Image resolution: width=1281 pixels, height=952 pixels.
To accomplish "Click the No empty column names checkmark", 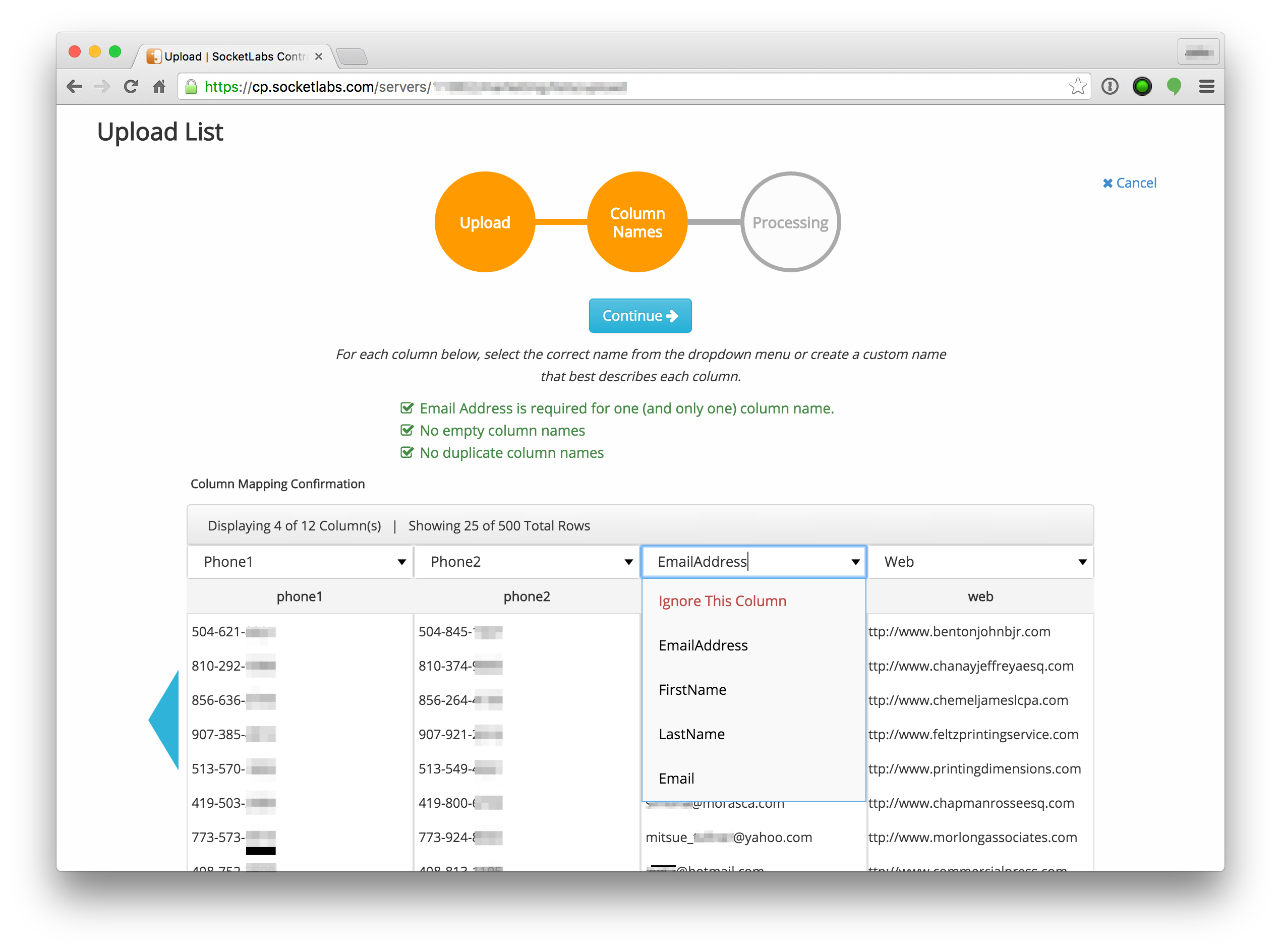I will click(x=406, y=431).
